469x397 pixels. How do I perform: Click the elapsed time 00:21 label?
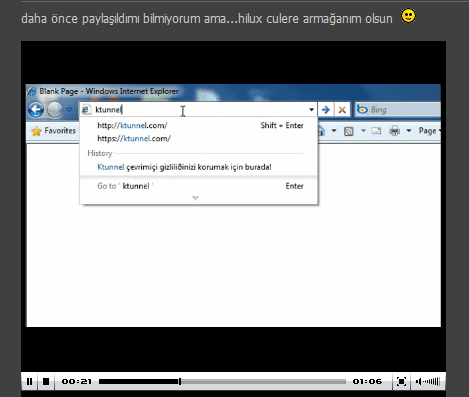coord(77,381)
